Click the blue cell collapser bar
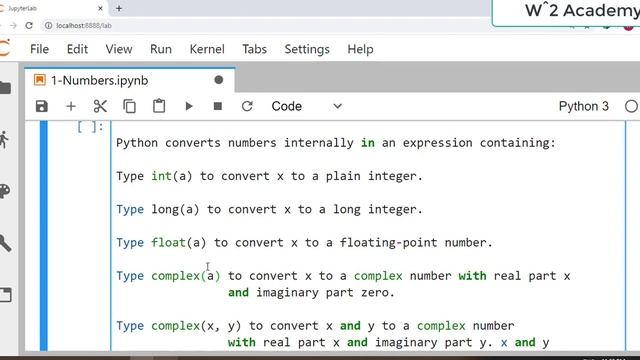This screenshot has height=360, width=640. coord(44,236)
